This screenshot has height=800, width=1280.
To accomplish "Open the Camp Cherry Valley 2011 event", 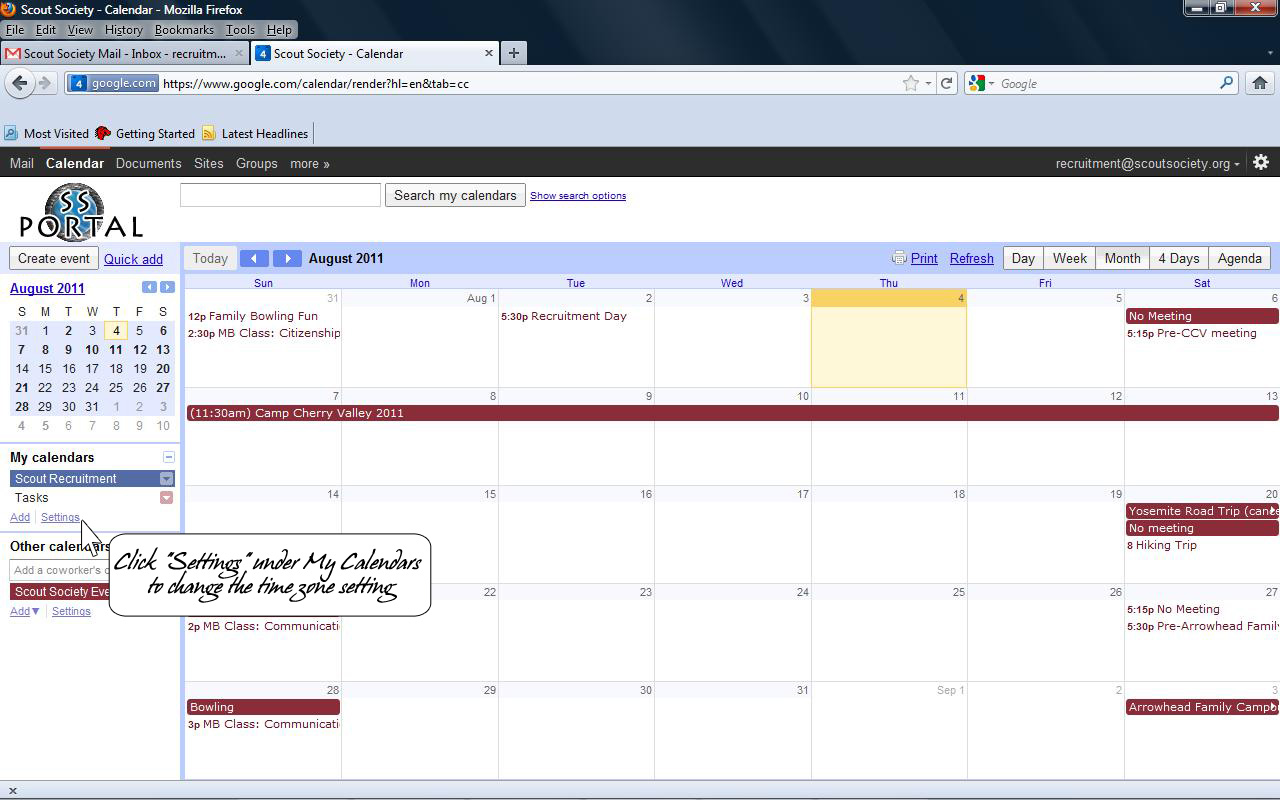I will [732, 413].
